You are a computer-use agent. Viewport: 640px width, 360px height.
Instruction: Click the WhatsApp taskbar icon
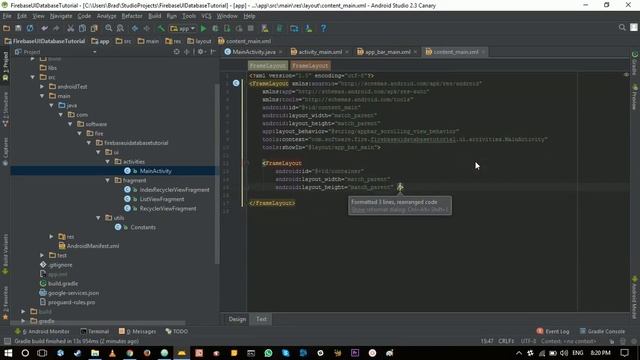pos(268,353)
